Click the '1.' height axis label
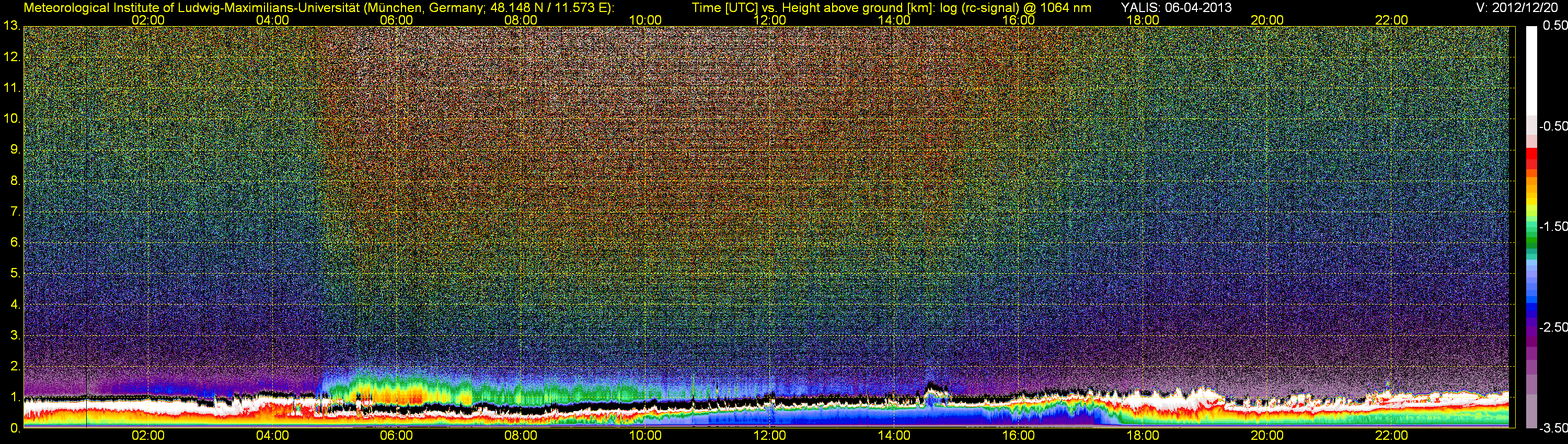1568x444 pixels. pos(15,397)
